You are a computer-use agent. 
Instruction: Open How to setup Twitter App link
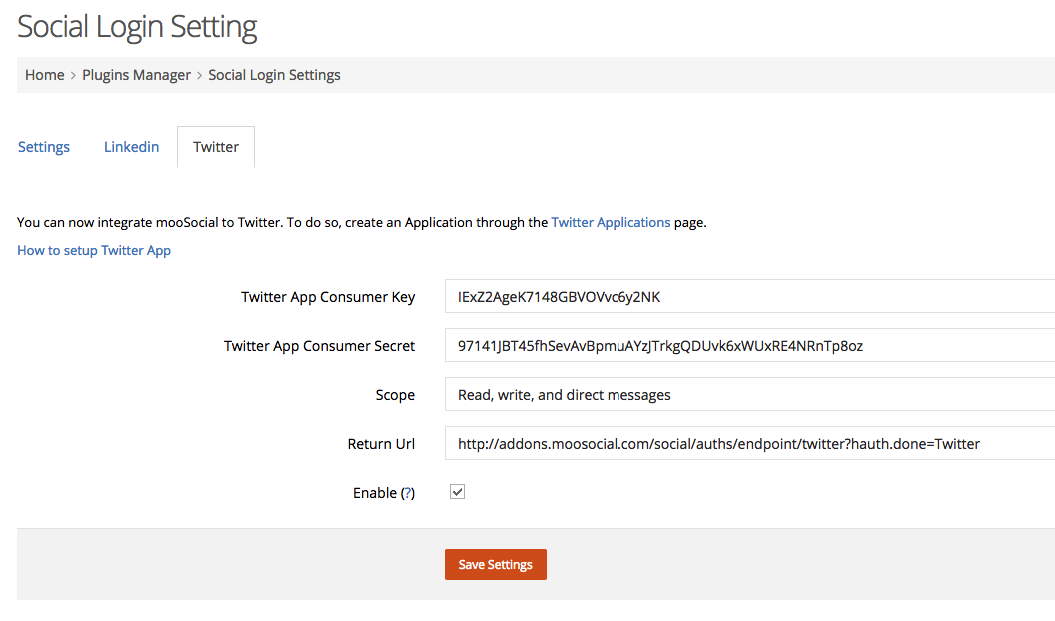pos(94,250)
